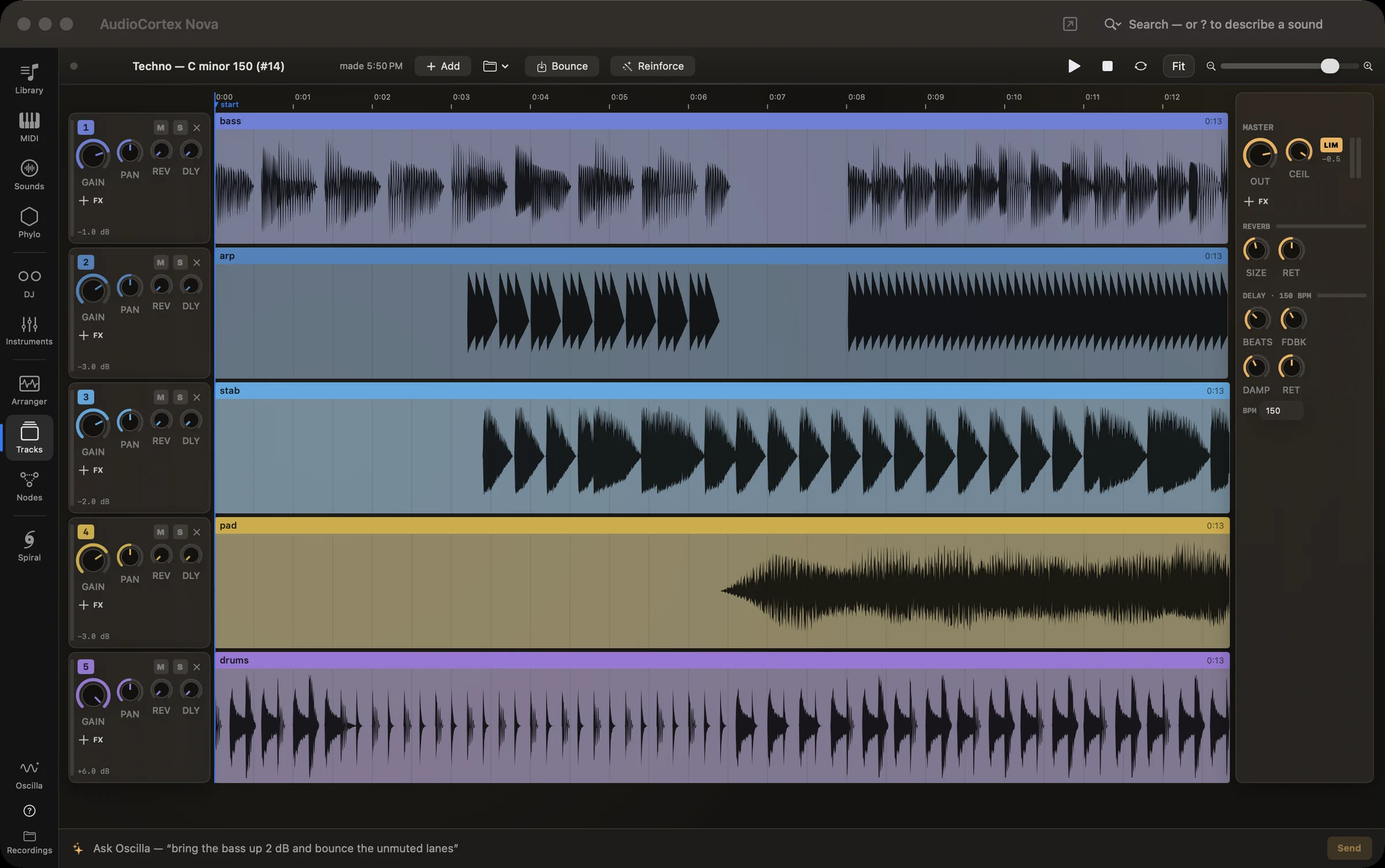Toggle the master LIM limiter

1331,145
